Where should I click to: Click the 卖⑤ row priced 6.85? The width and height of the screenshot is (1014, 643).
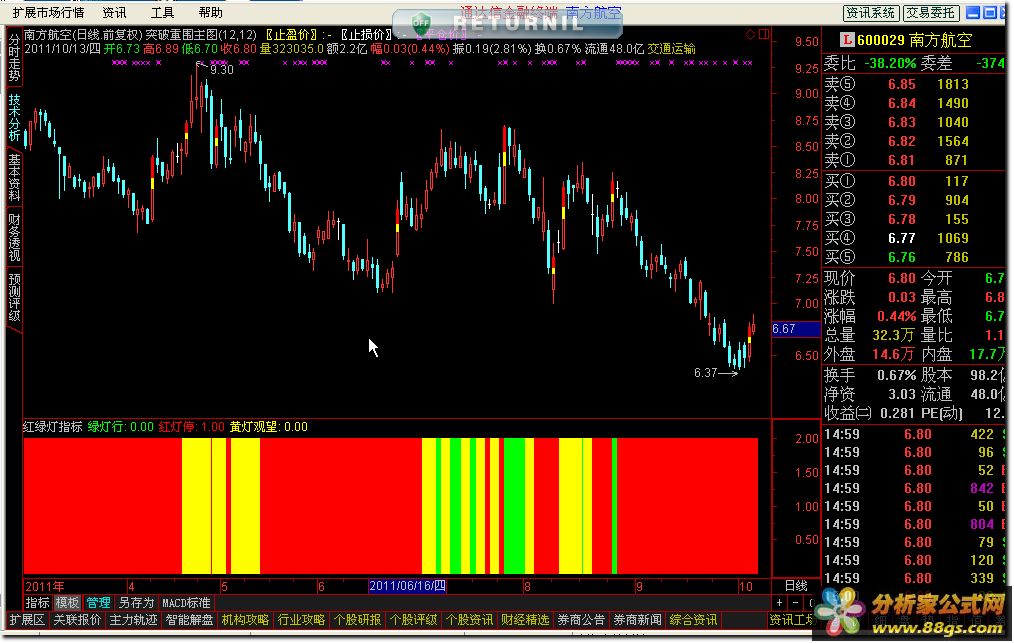(x=914, y=84)
